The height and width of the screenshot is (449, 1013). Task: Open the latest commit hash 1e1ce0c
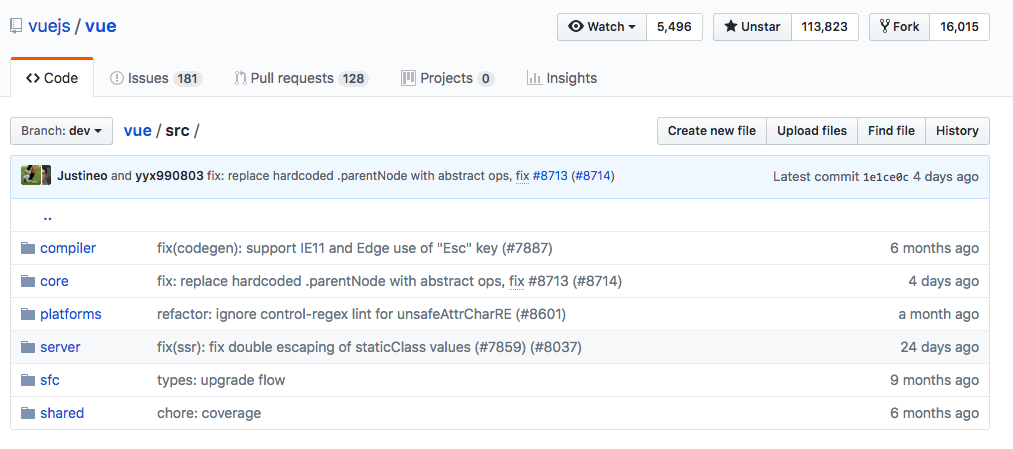[885, 177]
